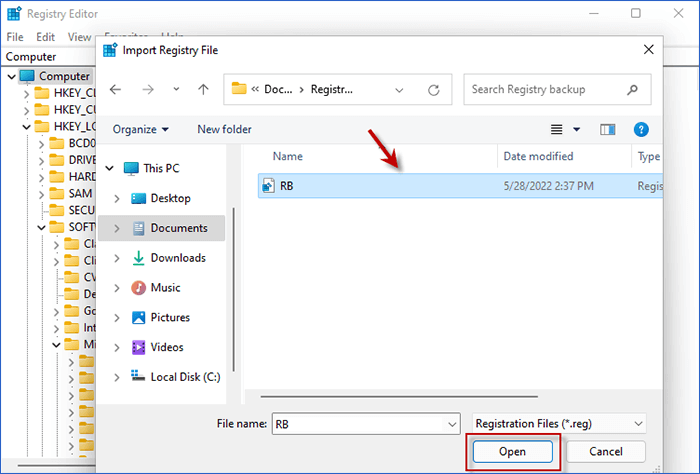The height and width of the screenshot is (474, 700).
Task: Minimize the Registry Editor window
Action: [594, 13]
